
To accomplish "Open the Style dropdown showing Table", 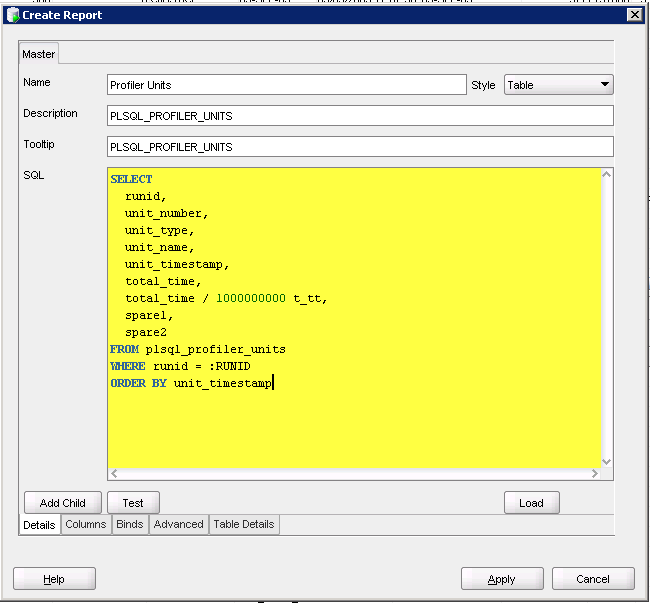I will 558,85.
